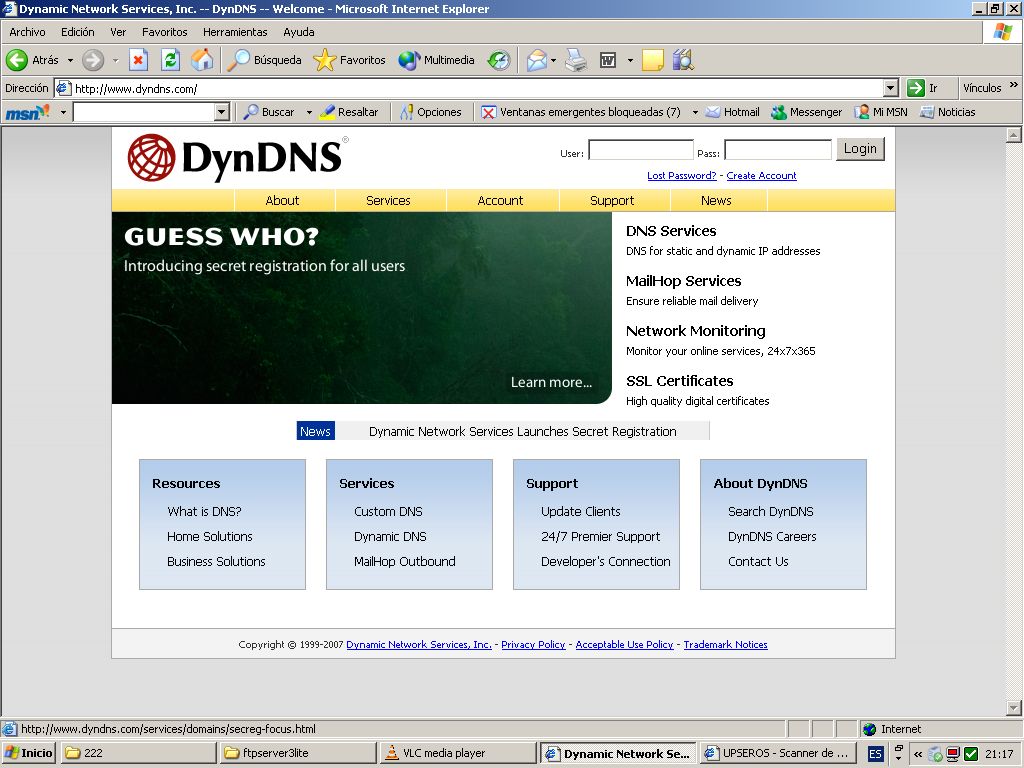1024x768 pixels.
Task: Click Learn more... on the banner
Action: (551, 383)
